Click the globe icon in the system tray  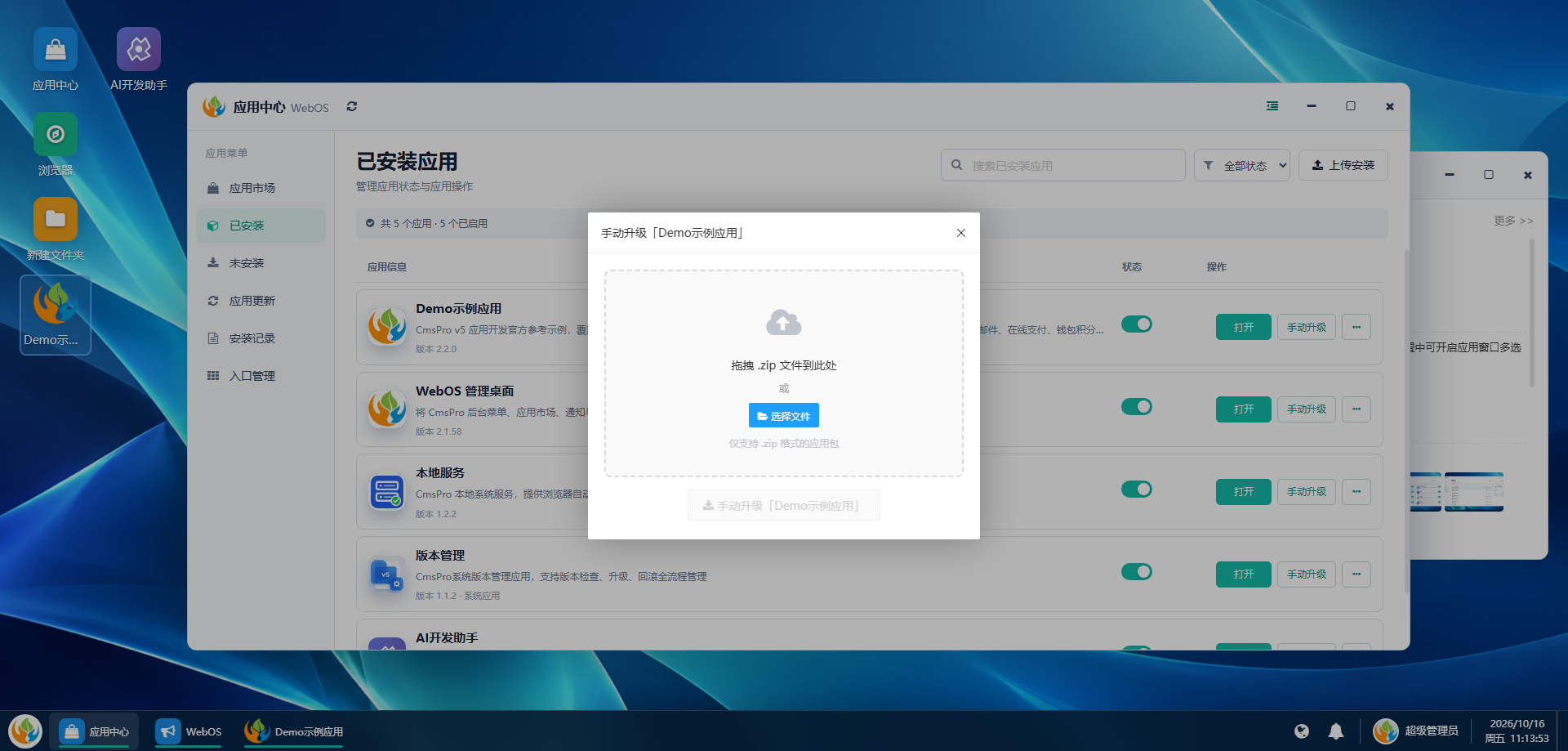point(1302,731)
